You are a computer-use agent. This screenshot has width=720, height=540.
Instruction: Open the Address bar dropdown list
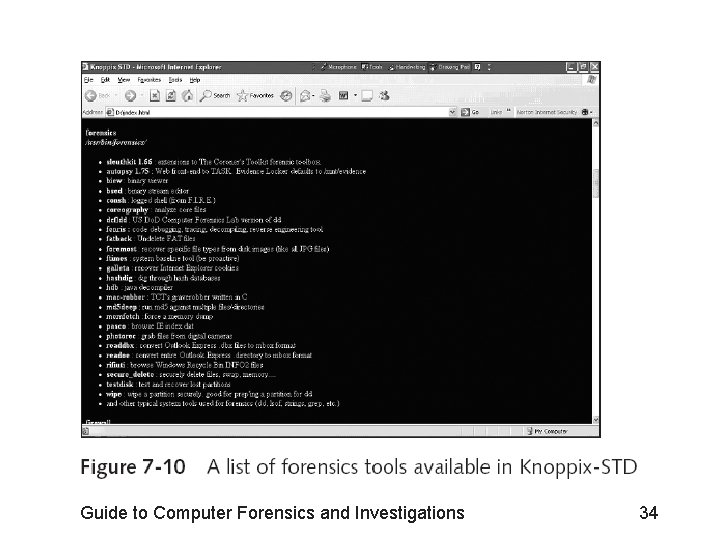[452, 112]
